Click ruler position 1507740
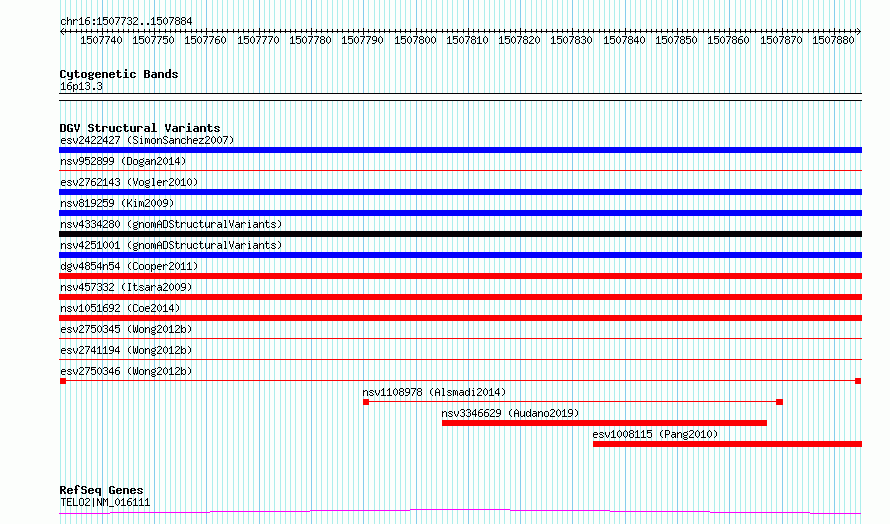 tap(101, 40)
